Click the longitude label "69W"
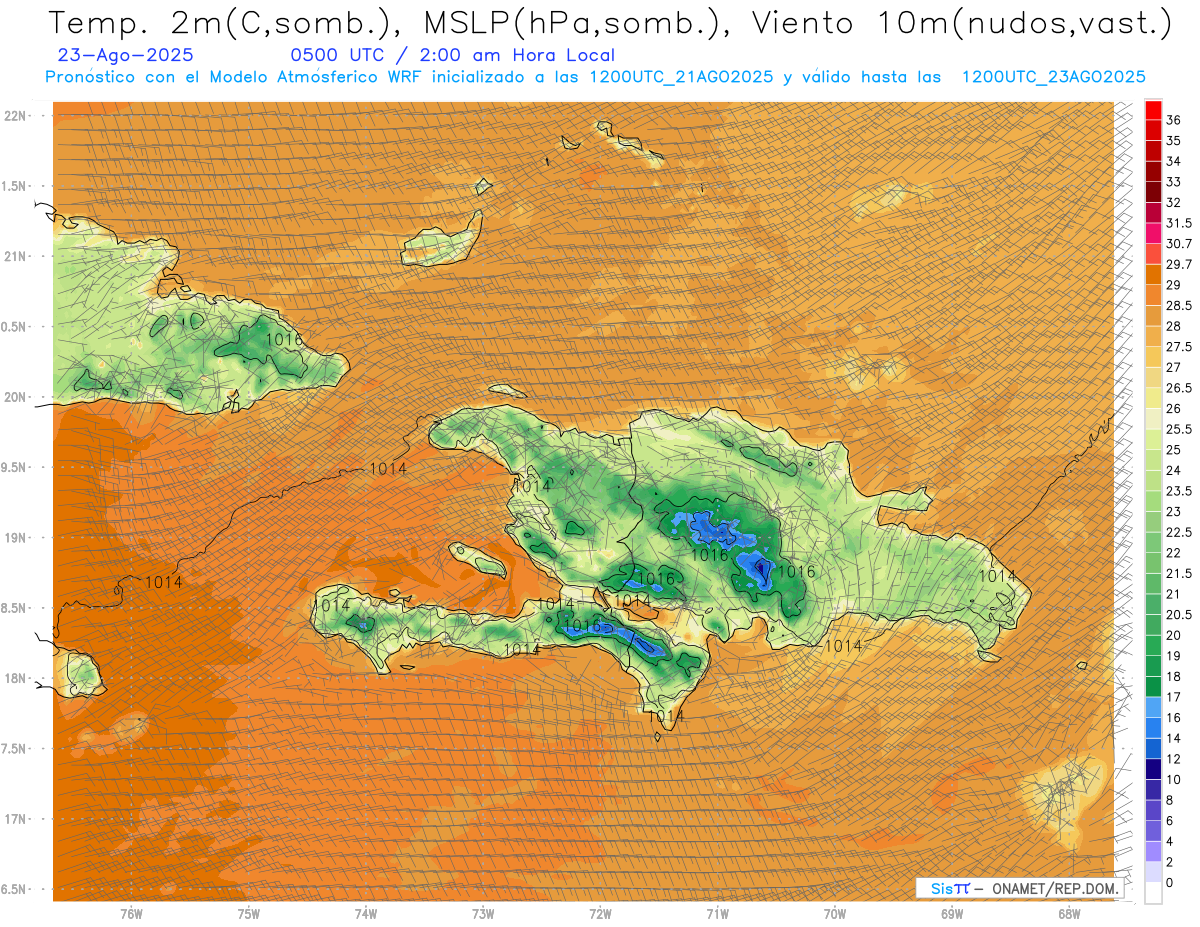Viewport: 1200px width, 927px height. pos(952,914)
